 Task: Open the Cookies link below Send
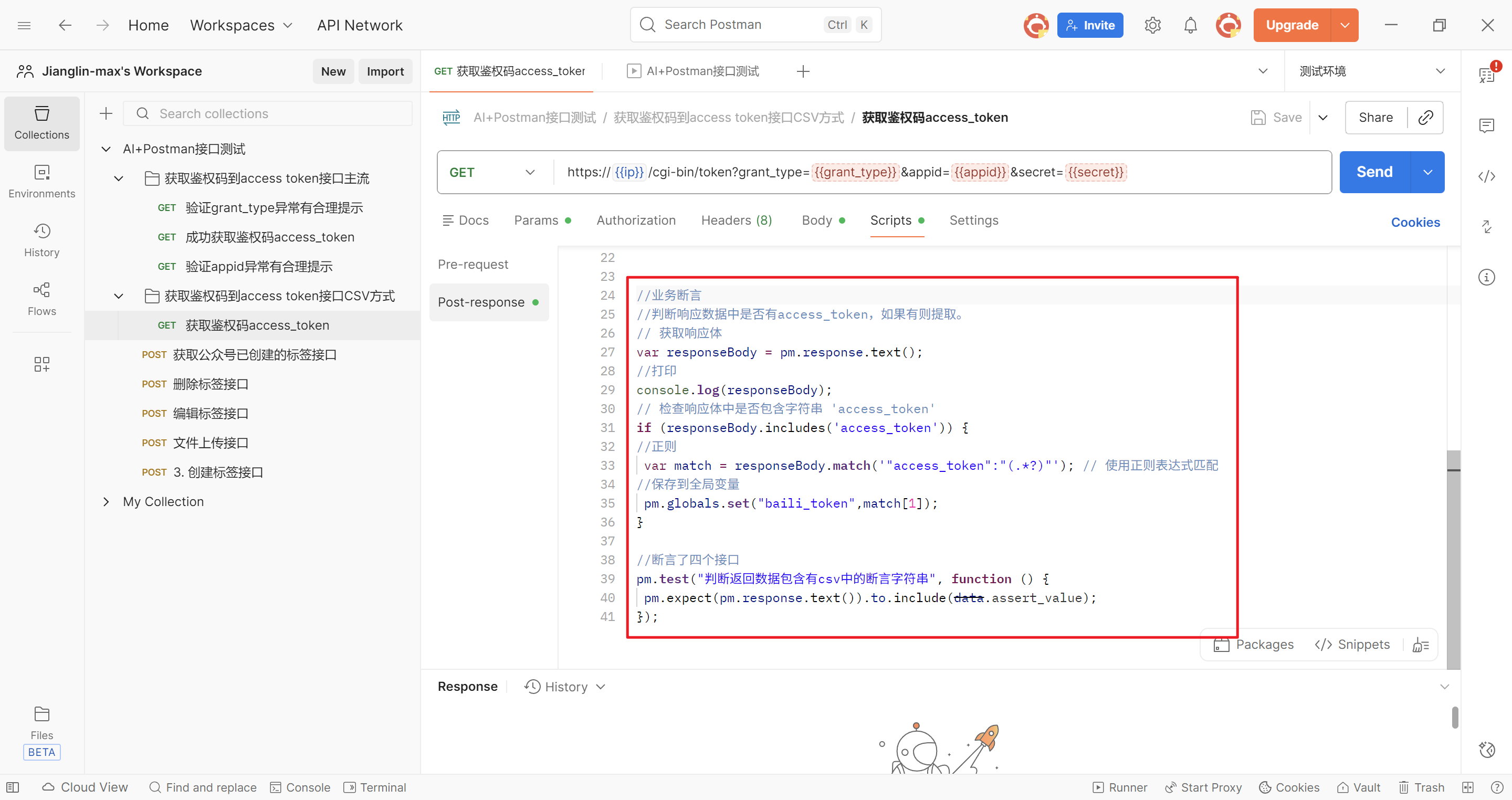point(1415,223)
